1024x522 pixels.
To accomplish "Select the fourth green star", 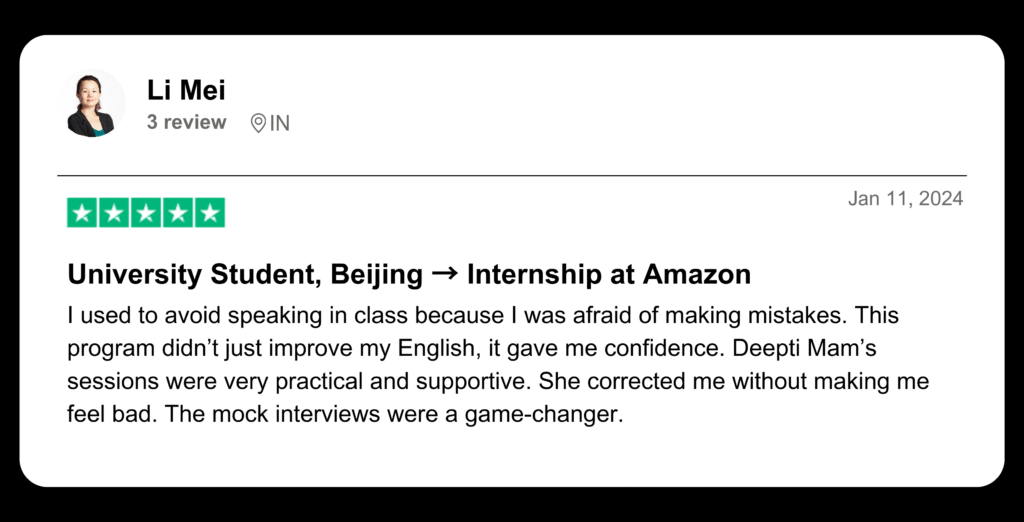I will (x=178, y=213).
